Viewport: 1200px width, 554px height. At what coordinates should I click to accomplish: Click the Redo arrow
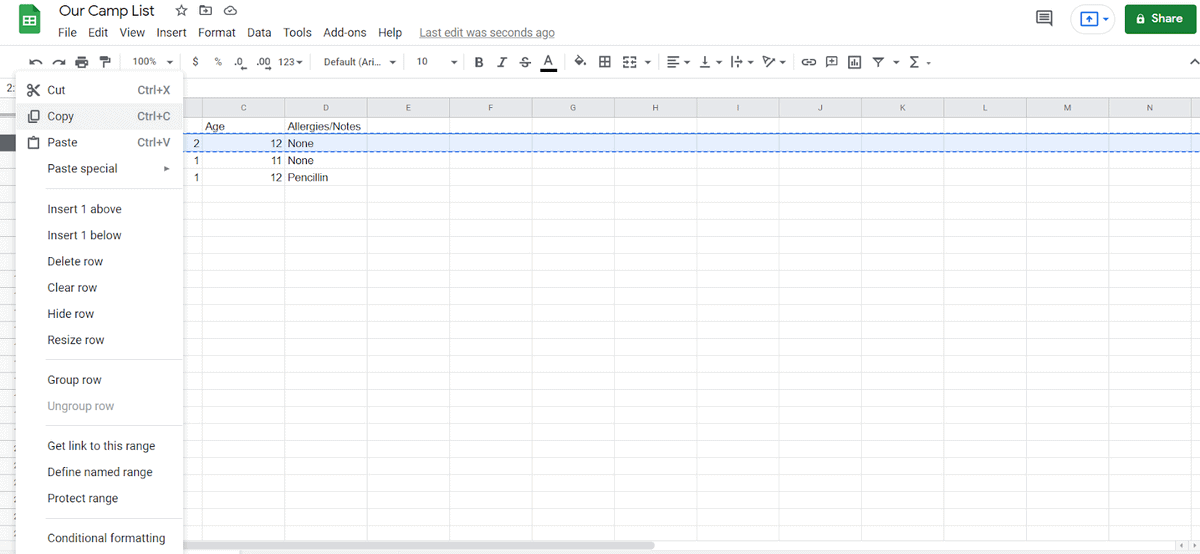pos(59,62)
